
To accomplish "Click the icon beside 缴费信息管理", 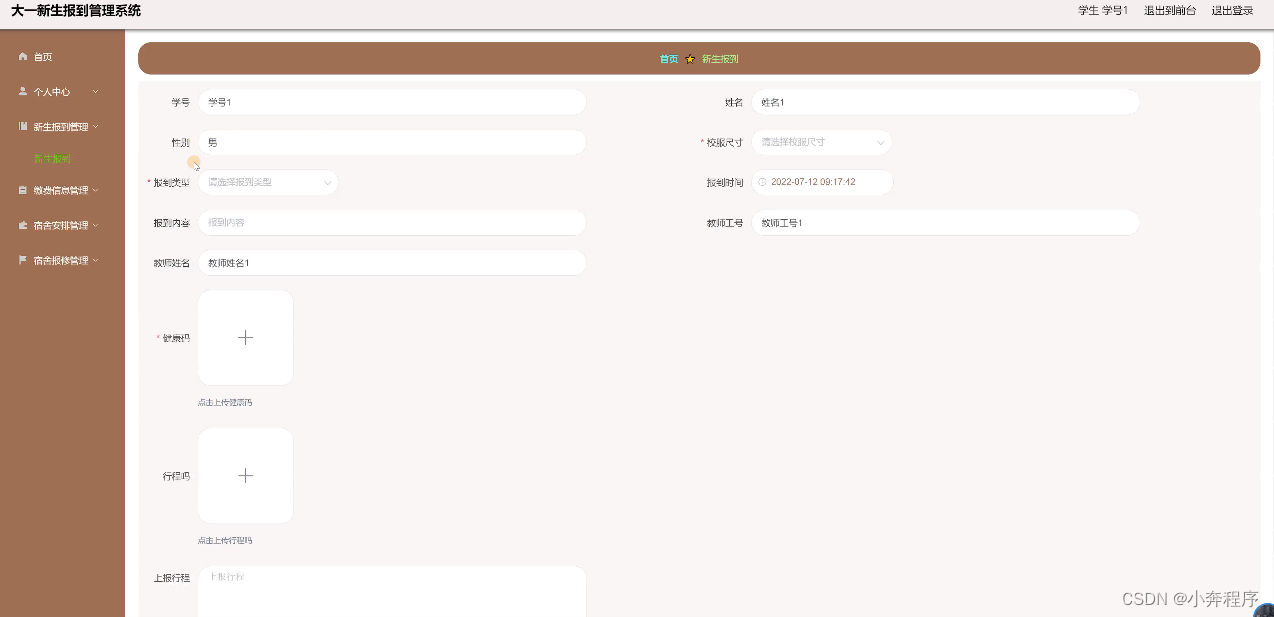I will (23, 190).
